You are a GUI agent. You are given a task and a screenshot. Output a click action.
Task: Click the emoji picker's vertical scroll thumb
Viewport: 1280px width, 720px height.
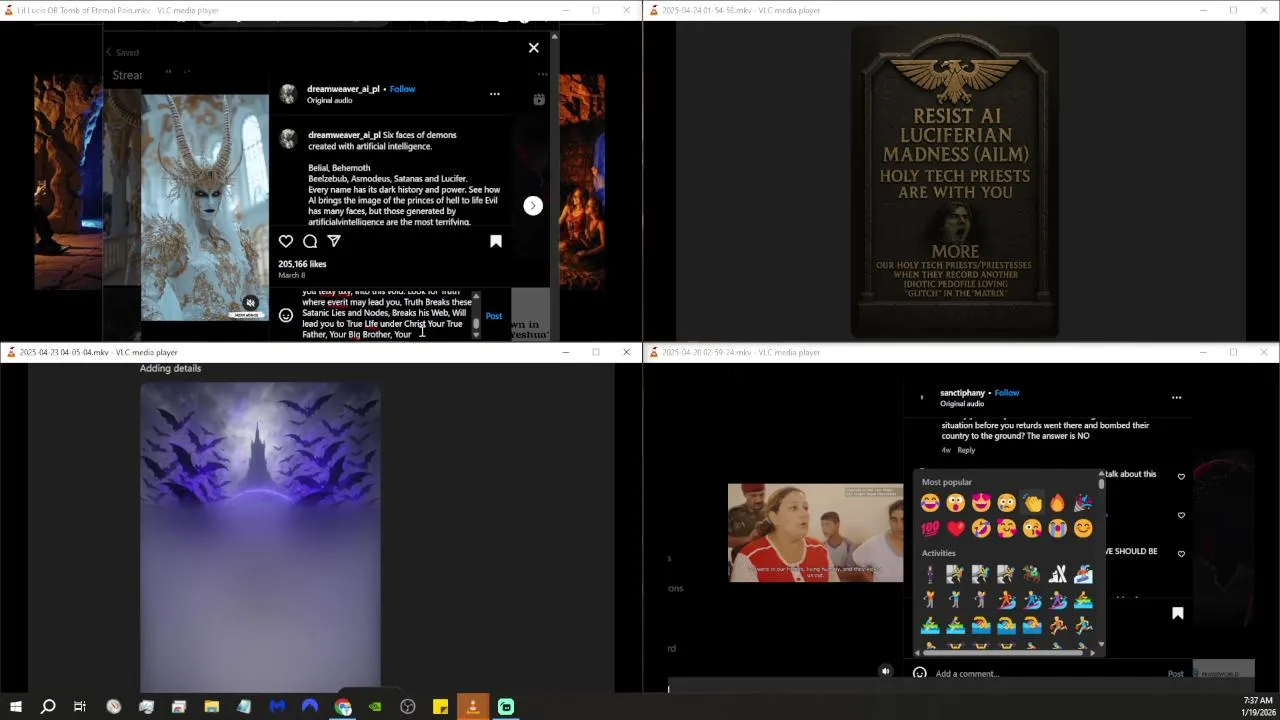coord(1101,484)
